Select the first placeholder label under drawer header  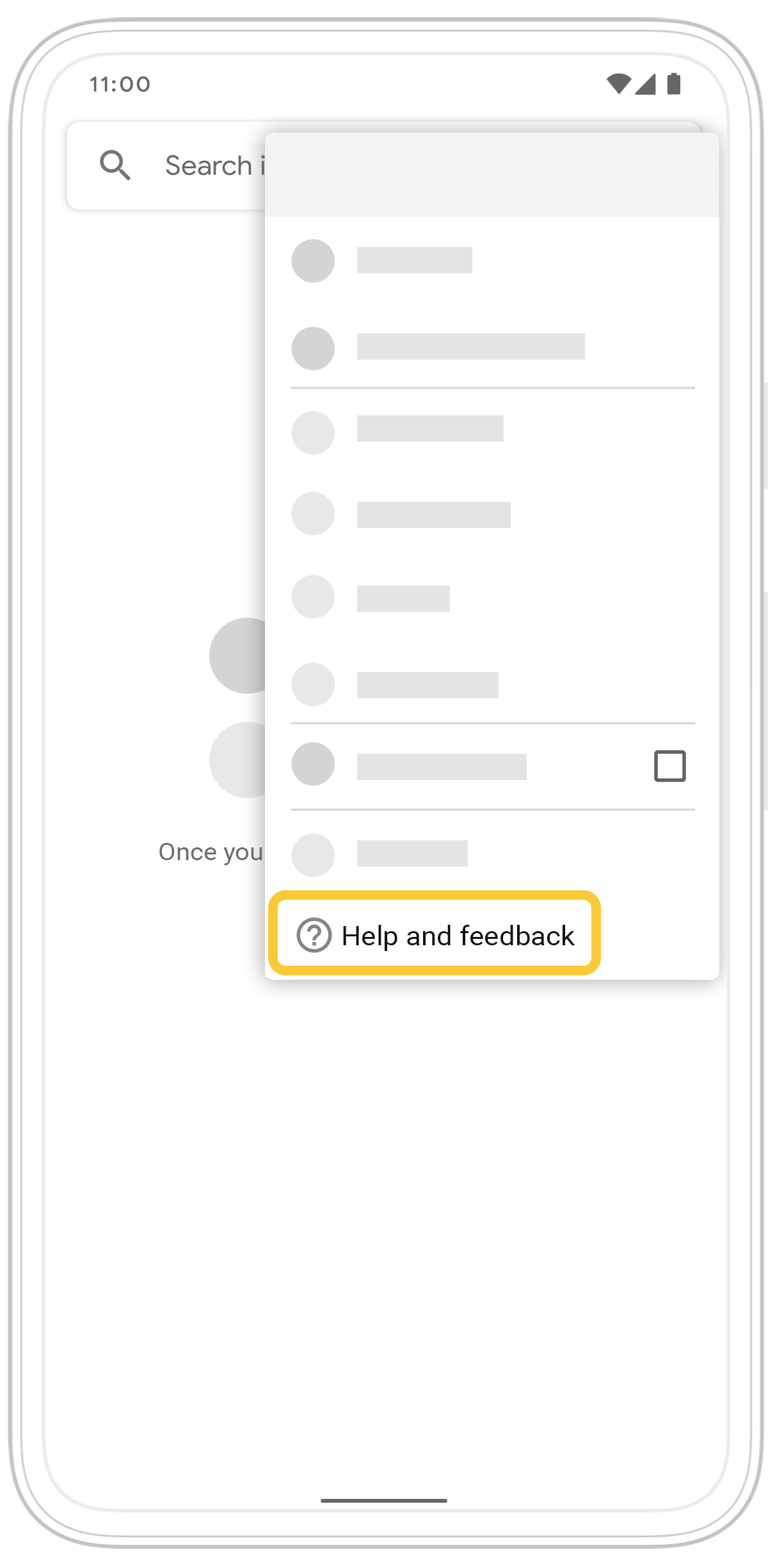click(415, 260)
